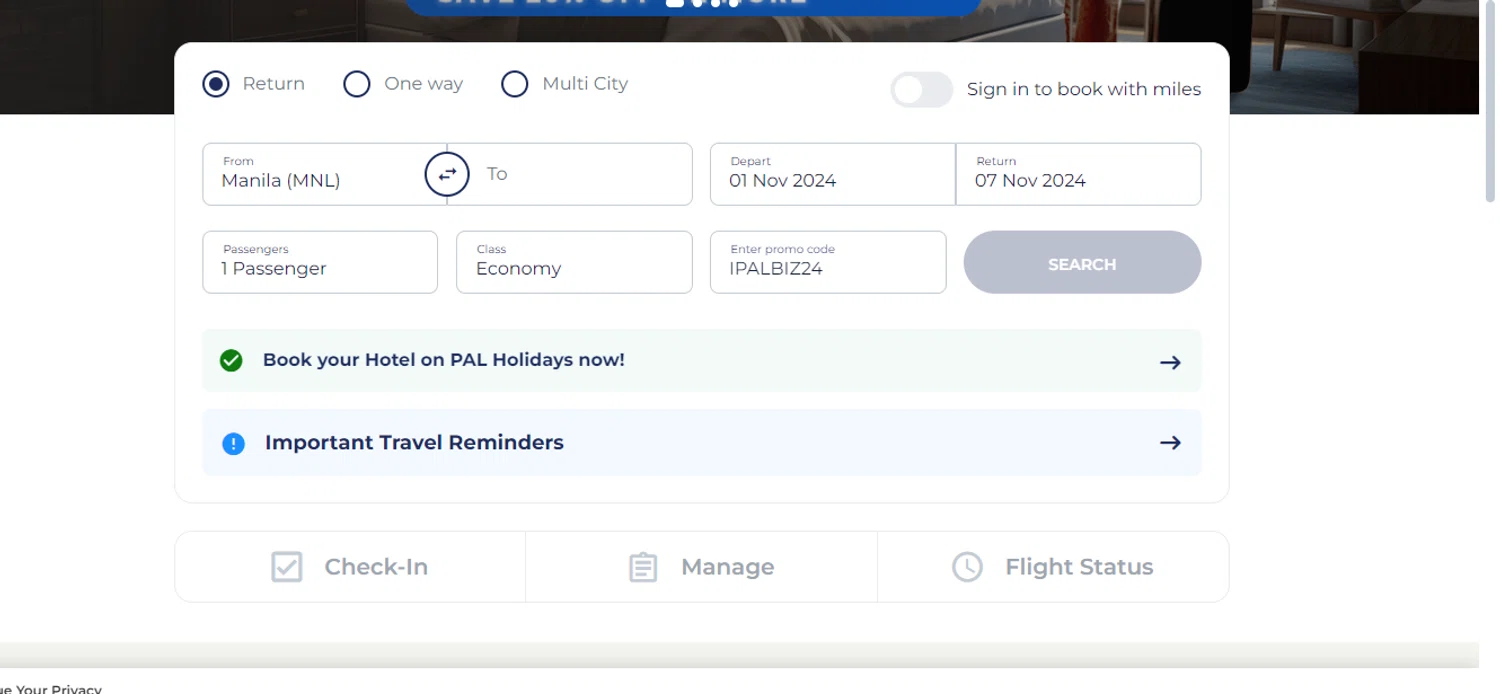Toggle sign in to book with miles
This screenshot has height=694, width=1500.
[921, 90]
